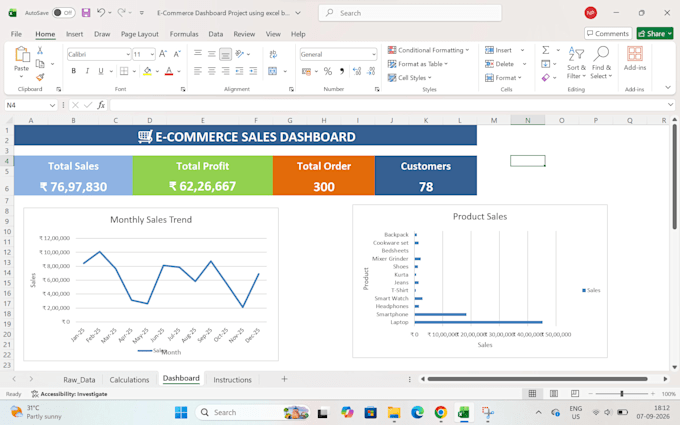
Task: Open the font size dropdown
Action: pos(152,54)
